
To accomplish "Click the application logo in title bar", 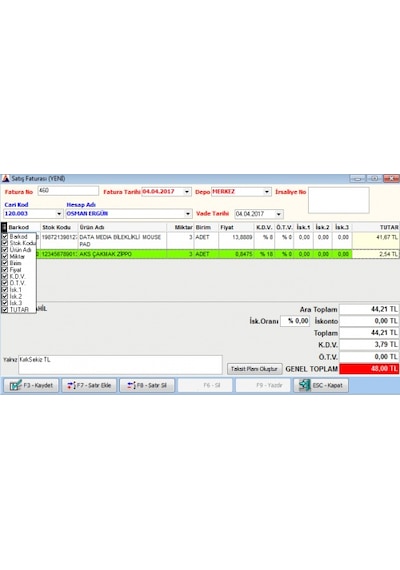I will point(6,178).
